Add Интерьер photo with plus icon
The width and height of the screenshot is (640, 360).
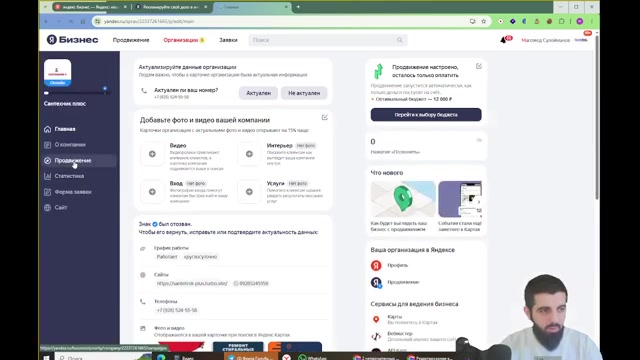pyautogui.click(x=249, y=154)
